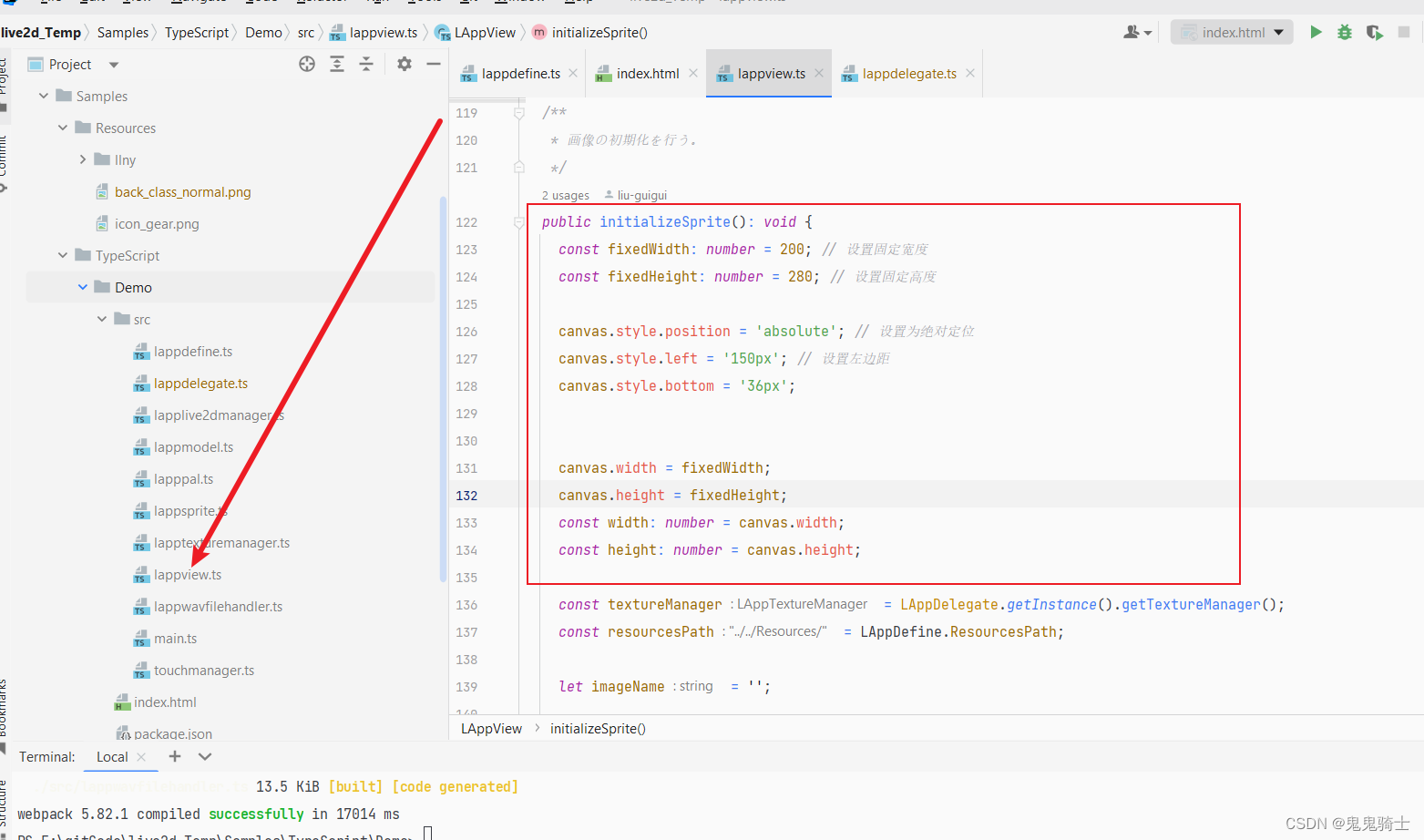
Task: Open the Project view dropdown
Action: pyautogui.click(x=114, y=65)
